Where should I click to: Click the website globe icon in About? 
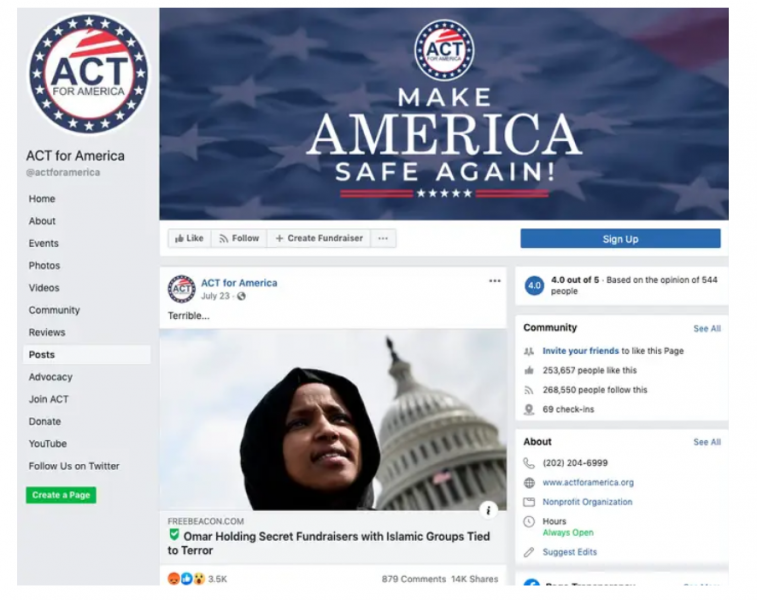[529, 483]
